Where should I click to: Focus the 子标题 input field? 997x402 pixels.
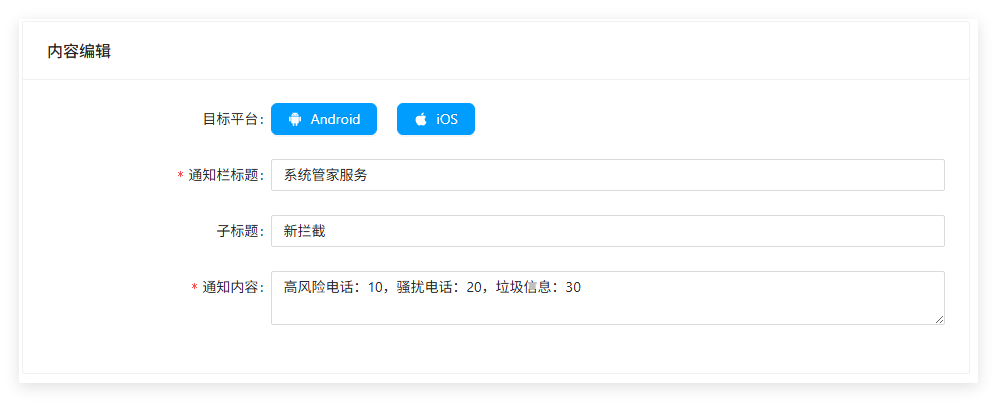(607, 231)
